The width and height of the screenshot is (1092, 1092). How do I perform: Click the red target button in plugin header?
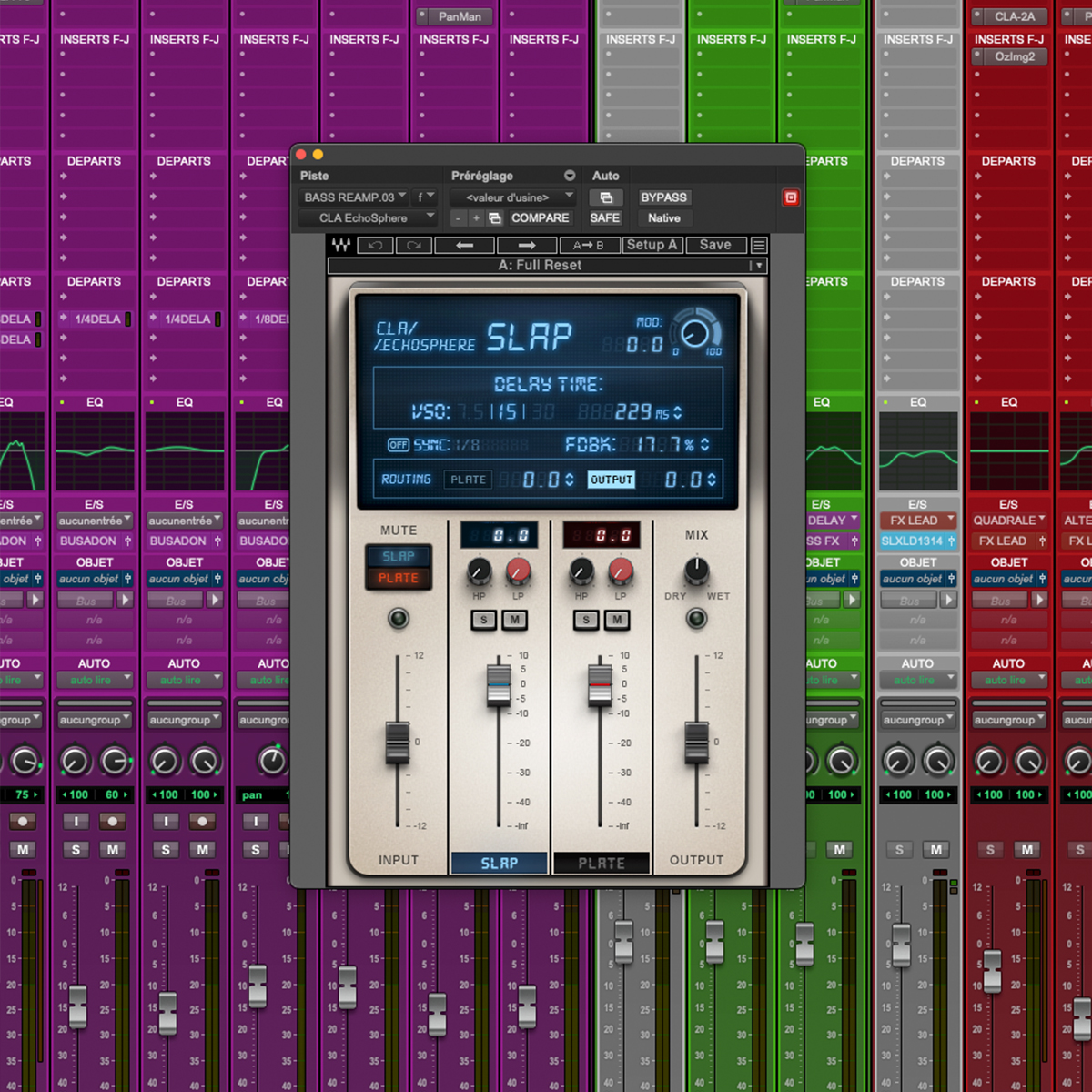tap(791, 197)
